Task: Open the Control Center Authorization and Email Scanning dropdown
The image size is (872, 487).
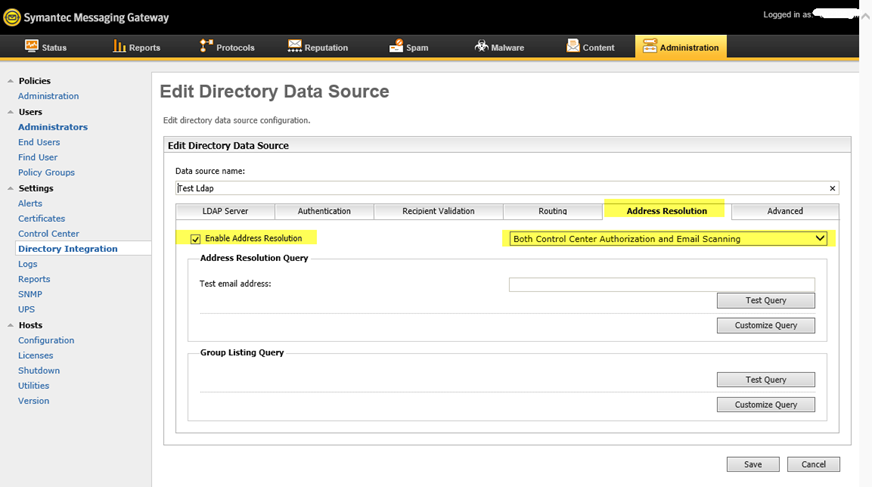Action: tap(668, 238)
